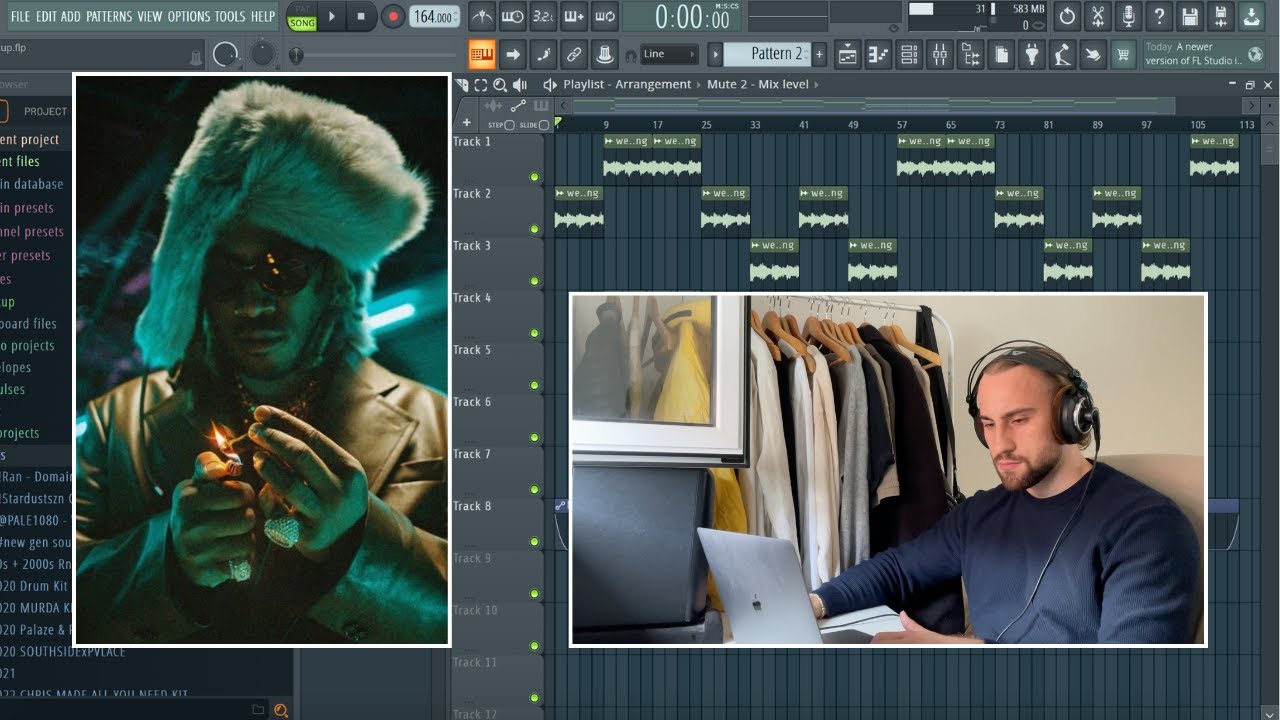Open the FILE menu
The width and height of the screenshot is (1280, 720).
[x=20, y=16]
